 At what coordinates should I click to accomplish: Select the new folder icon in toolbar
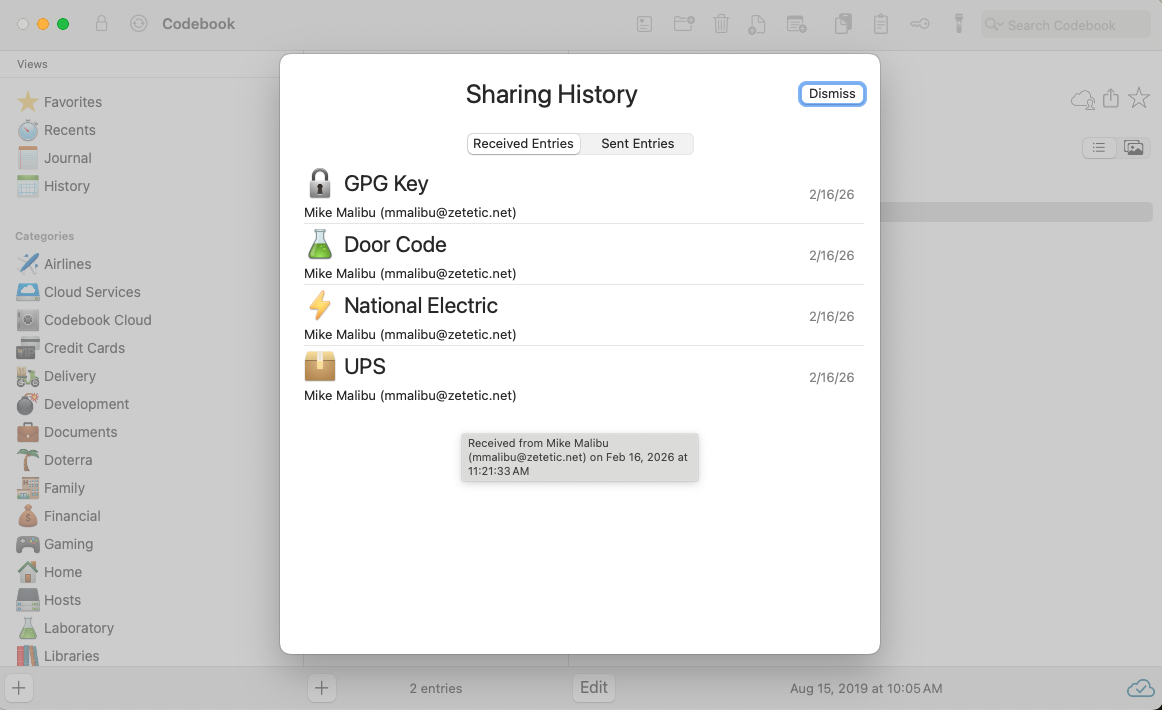click(x=684, y=23)
